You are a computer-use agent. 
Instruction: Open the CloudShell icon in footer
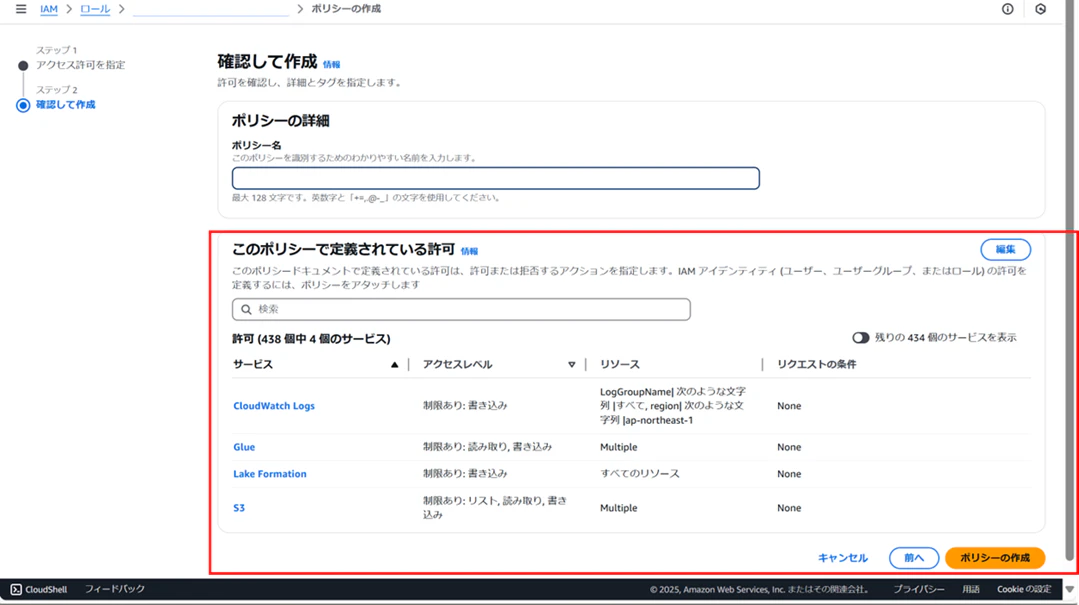click(x=17, y=589)
